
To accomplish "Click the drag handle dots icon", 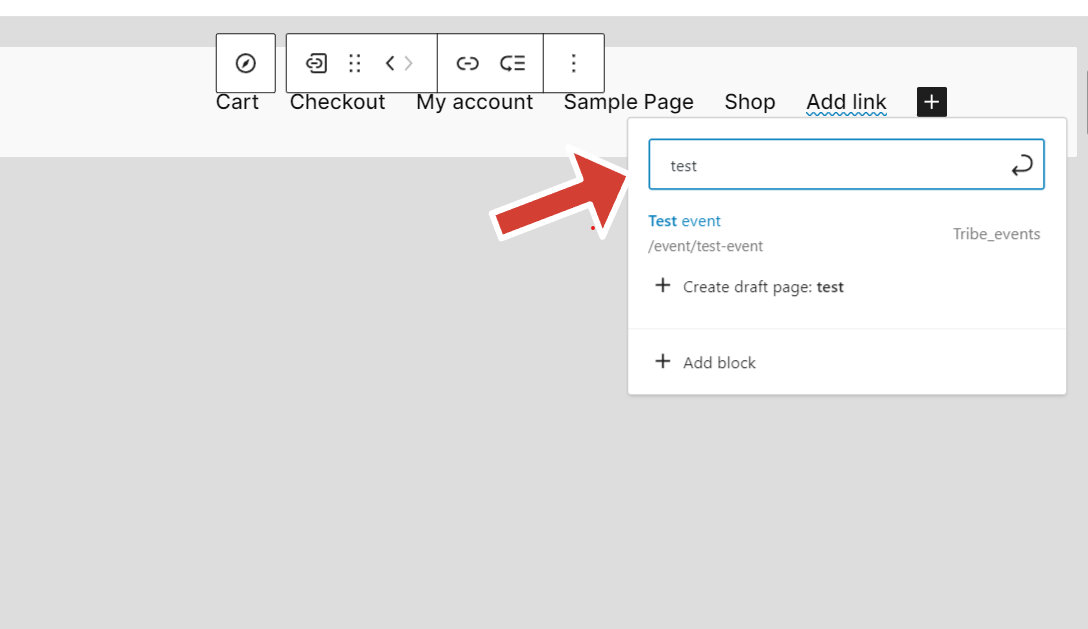I will coord(354,63).
